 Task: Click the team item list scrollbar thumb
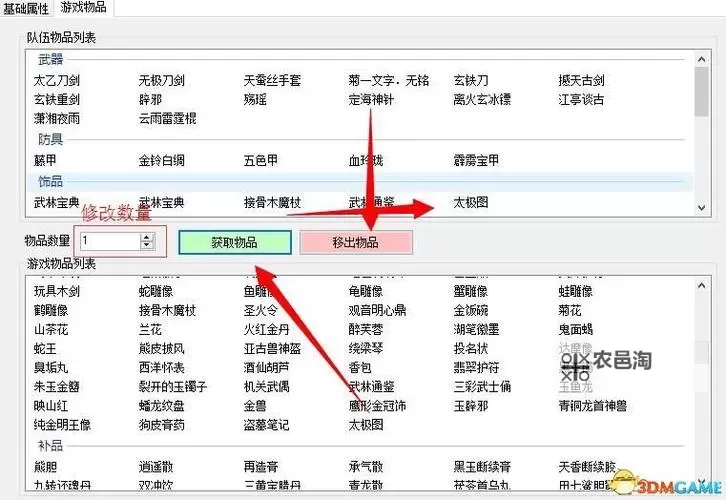click(701, 91)
